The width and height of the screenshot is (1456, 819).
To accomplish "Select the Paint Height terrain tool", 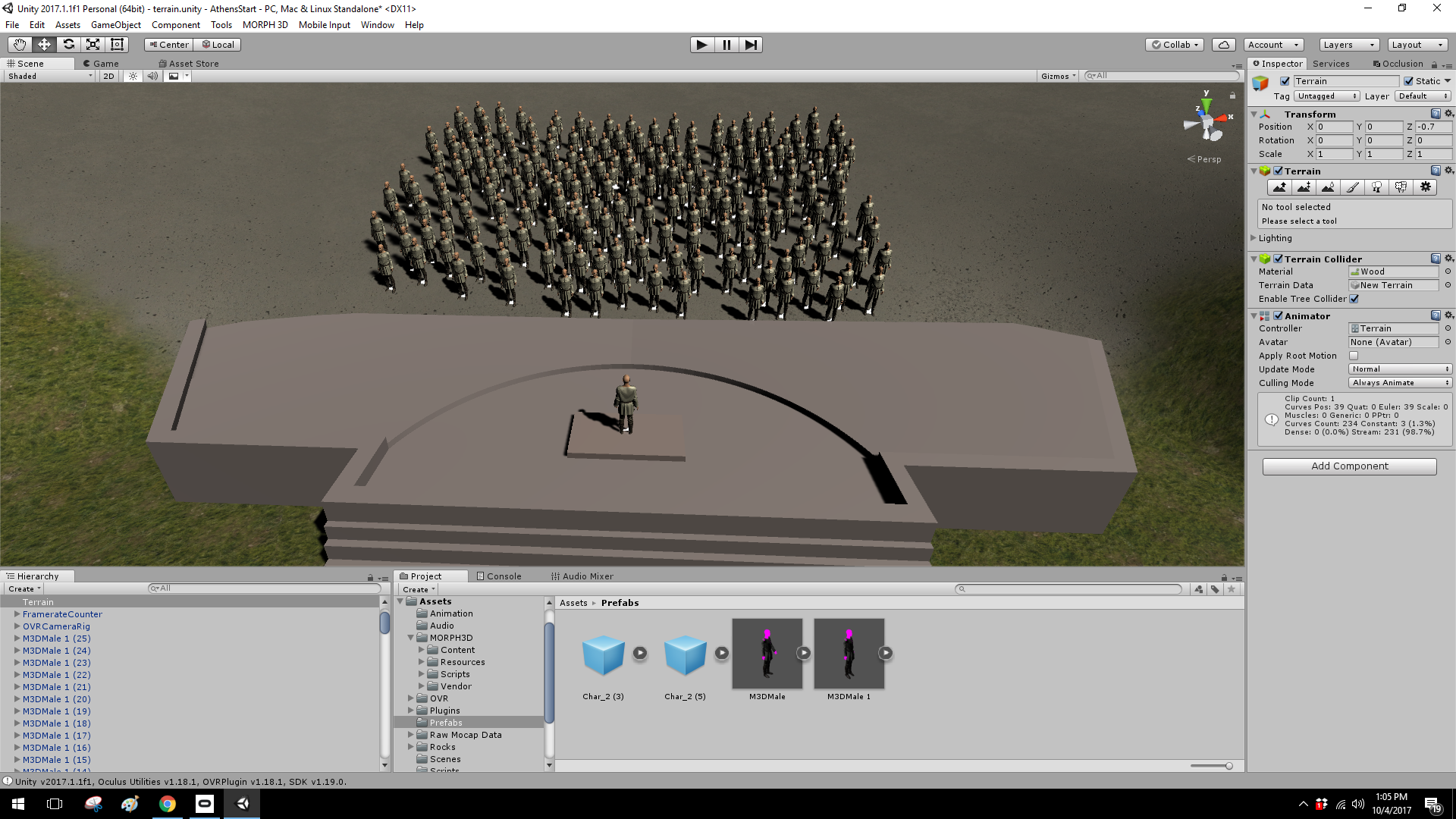I will click(1304, 187).
